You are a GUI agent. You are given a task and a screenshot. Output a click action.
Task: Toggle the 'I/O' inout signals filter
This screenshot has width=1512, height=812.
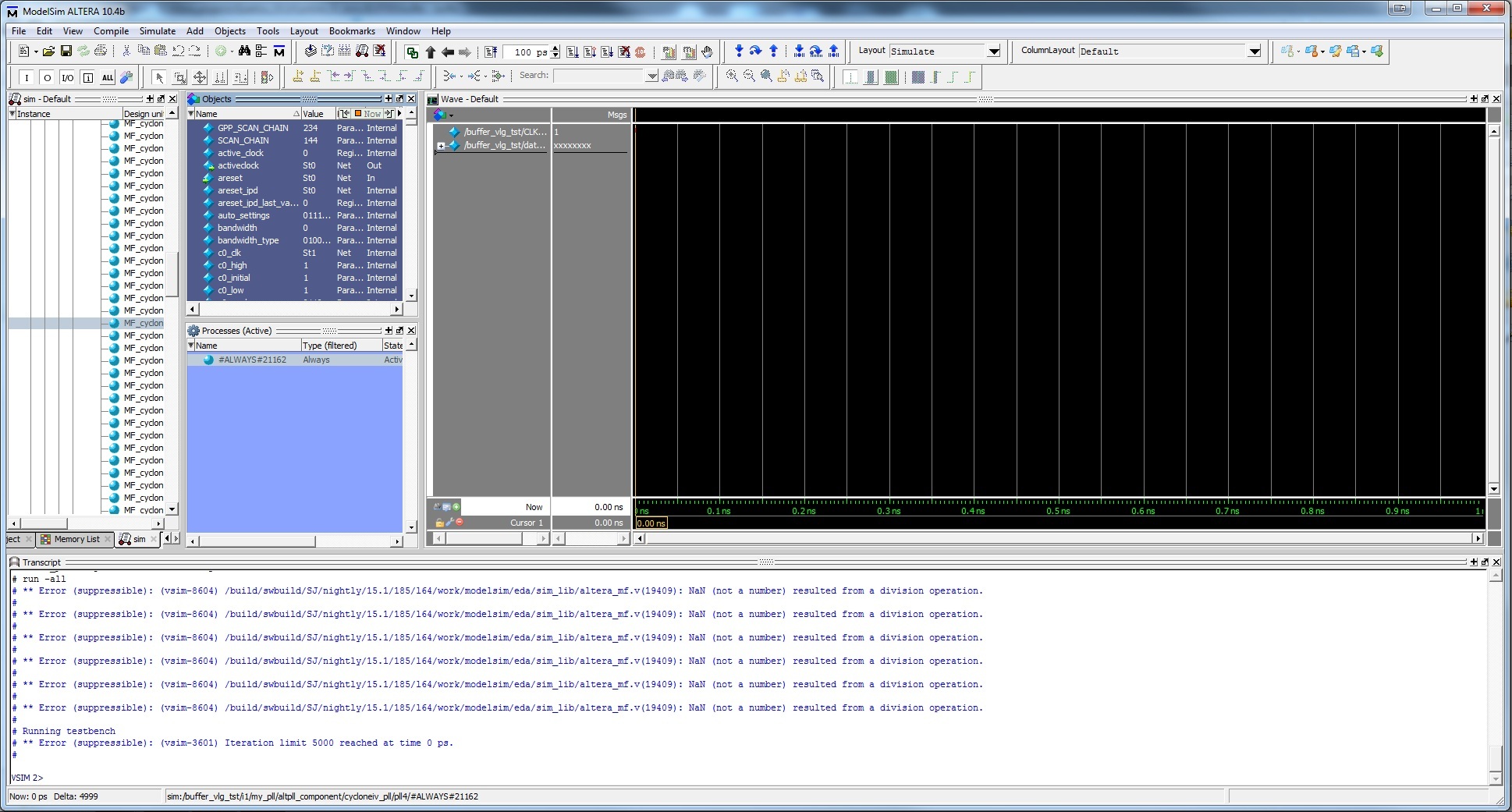pyautogui.click(x=67, y=77)
